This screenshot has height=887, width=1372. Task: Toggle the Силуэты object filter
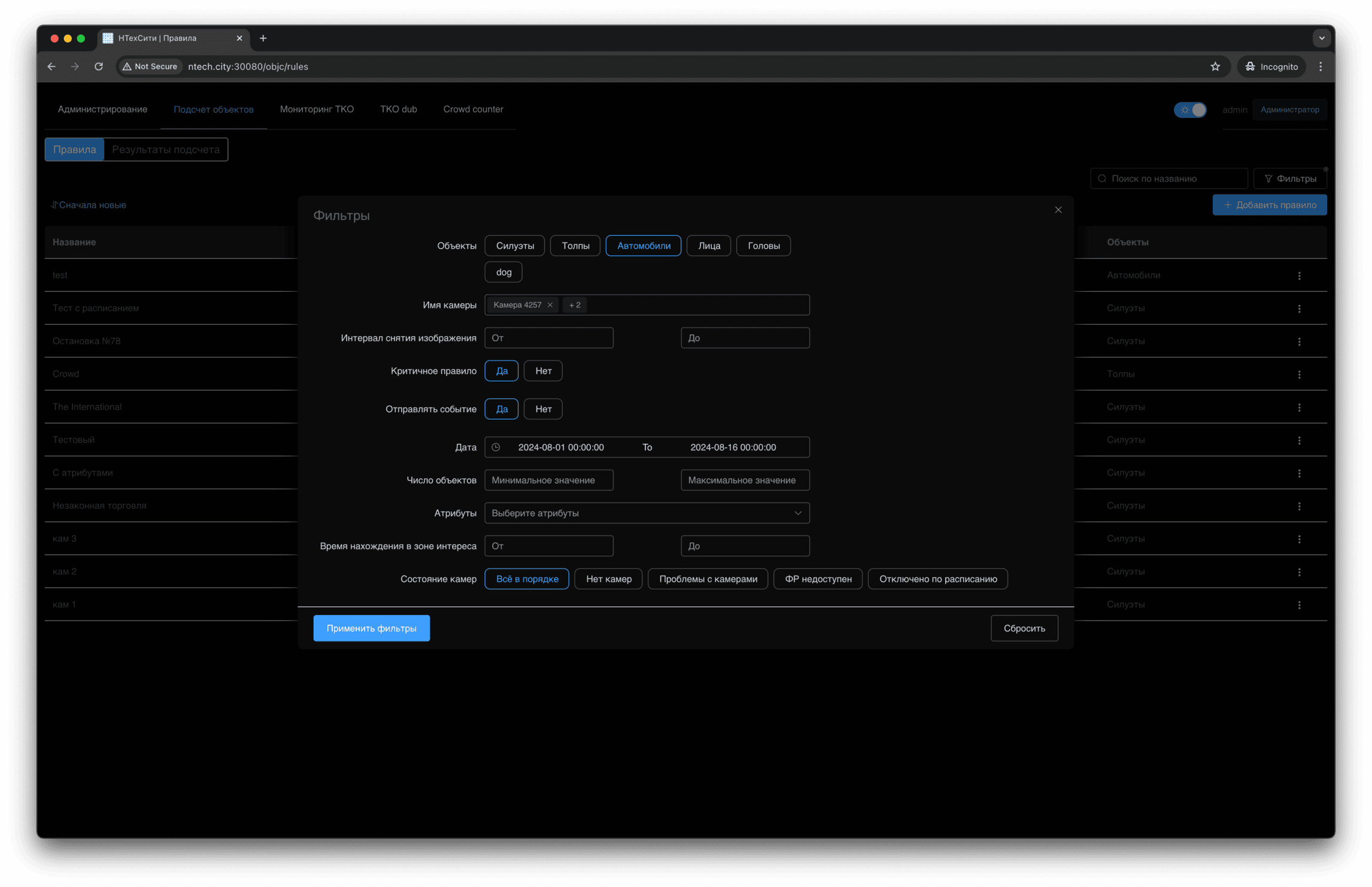pyautogui.click(x=514, y=246)
